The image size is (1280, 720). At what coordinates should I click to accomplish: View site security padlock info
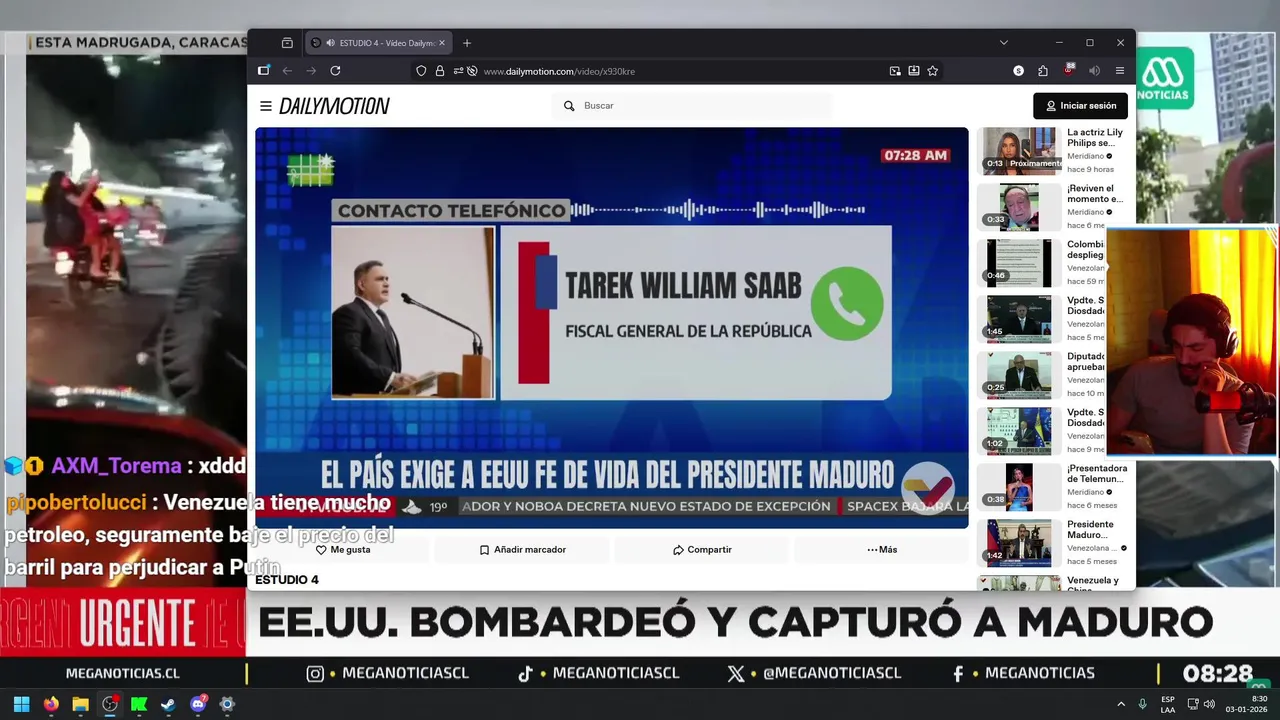[x=439, y=71]
